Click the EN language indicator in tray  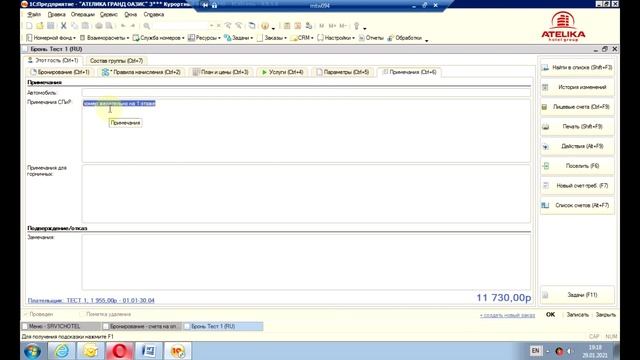(x=535, y=350)
